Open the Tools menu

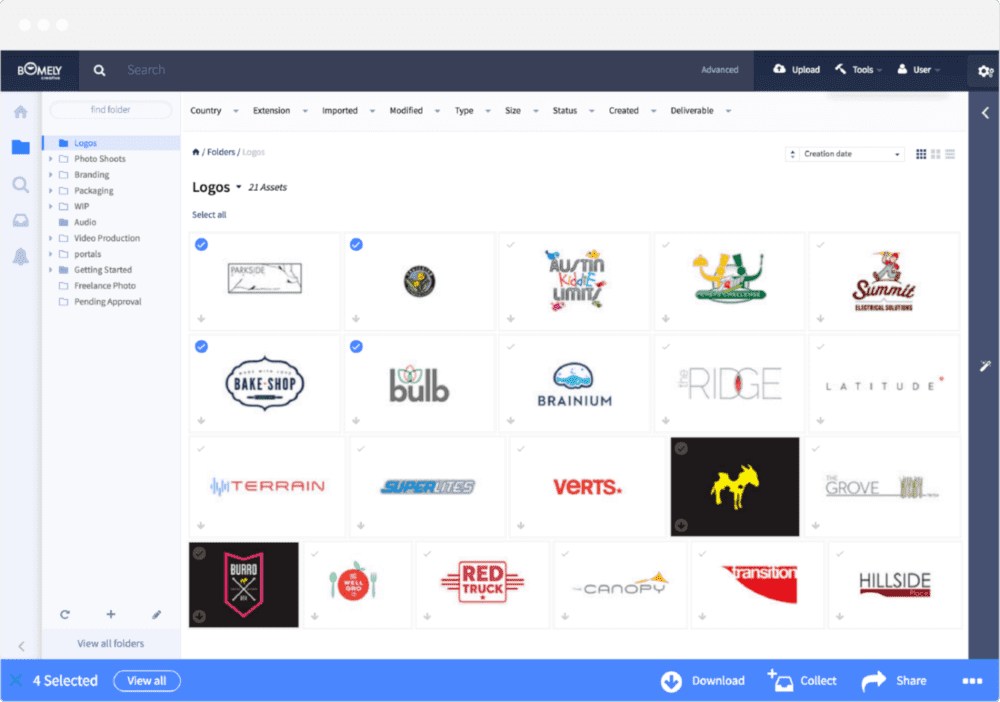click(860, 70)
